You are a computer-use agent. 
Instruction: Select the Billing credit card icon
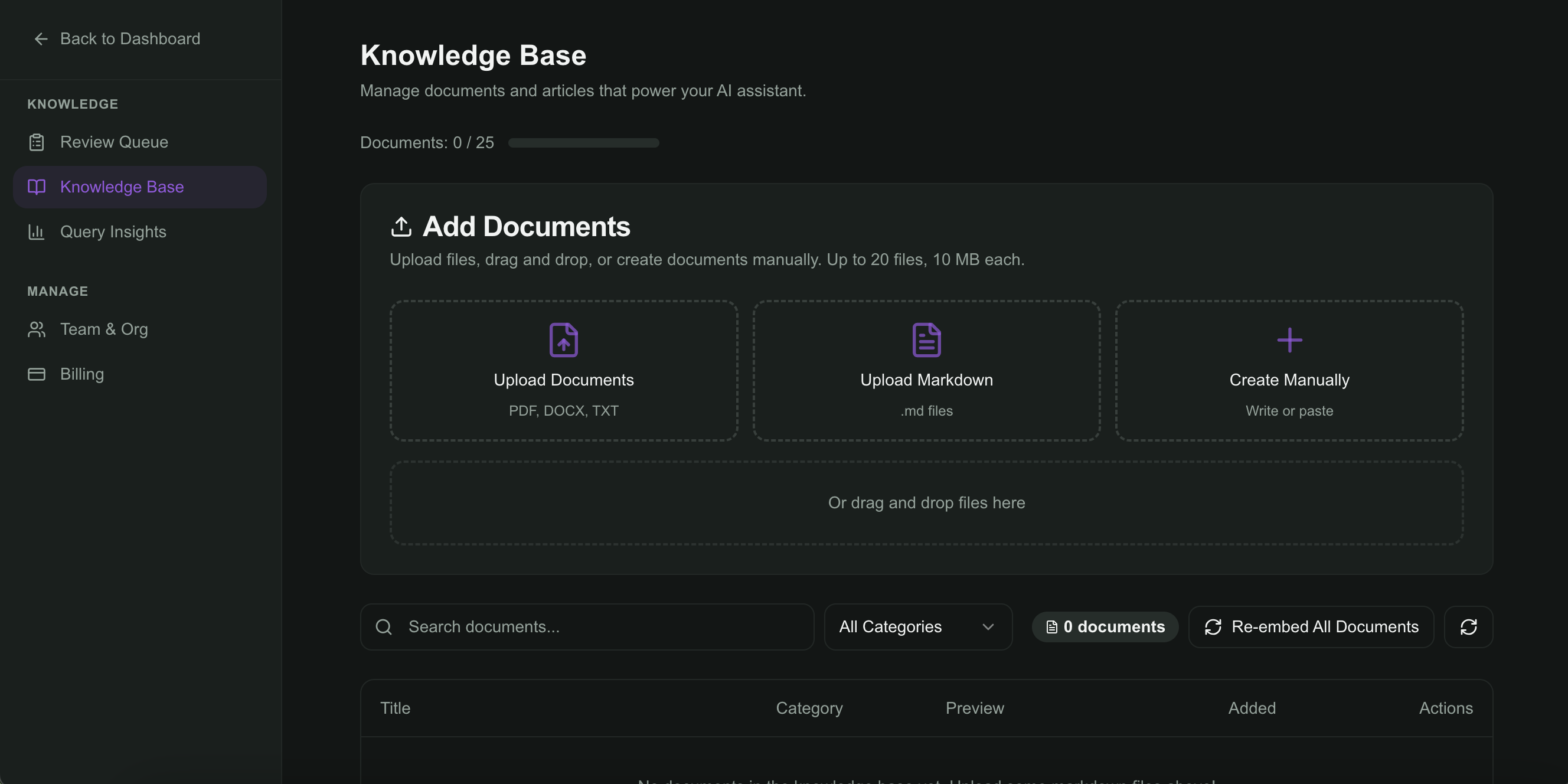pos(37,374)
